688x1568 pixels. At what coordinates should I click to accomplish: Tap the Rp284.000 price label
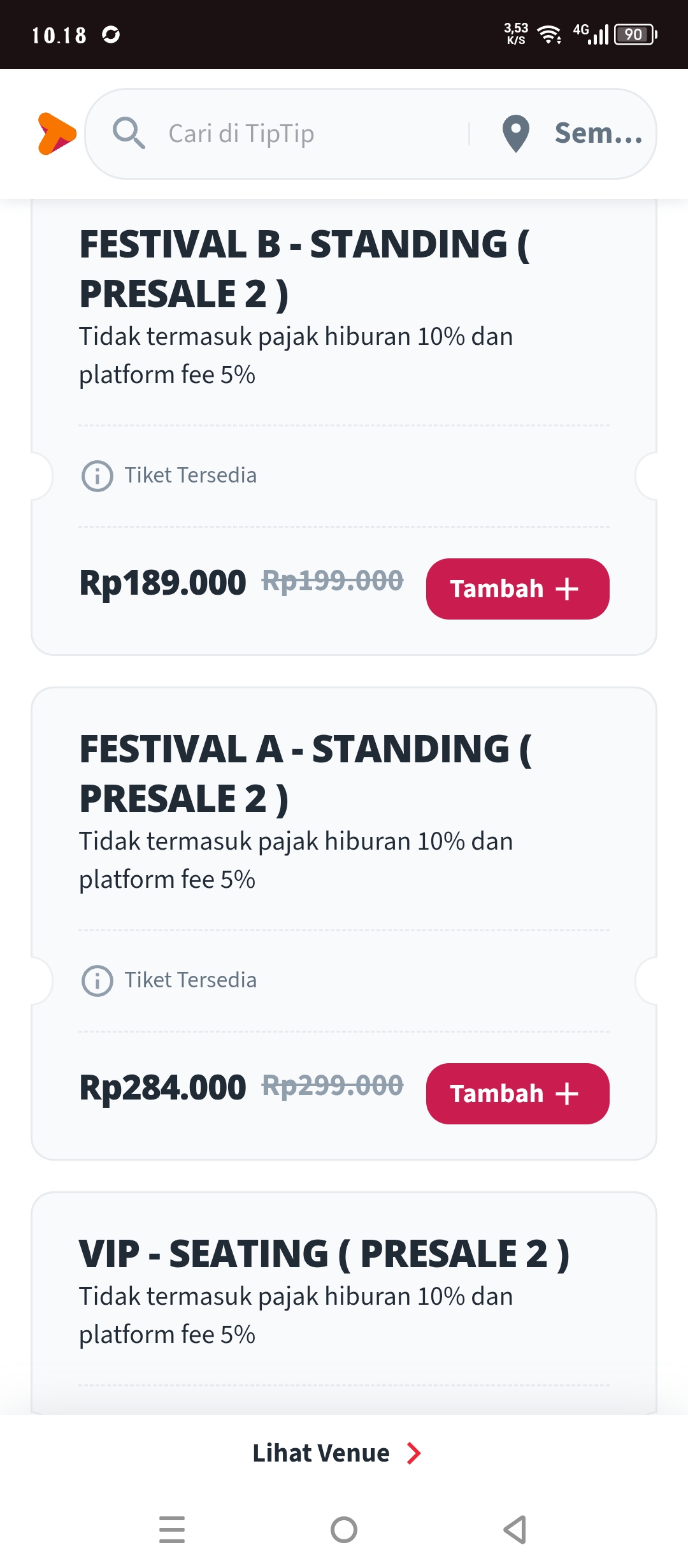pyautogui.click(x=162, y=1087)
